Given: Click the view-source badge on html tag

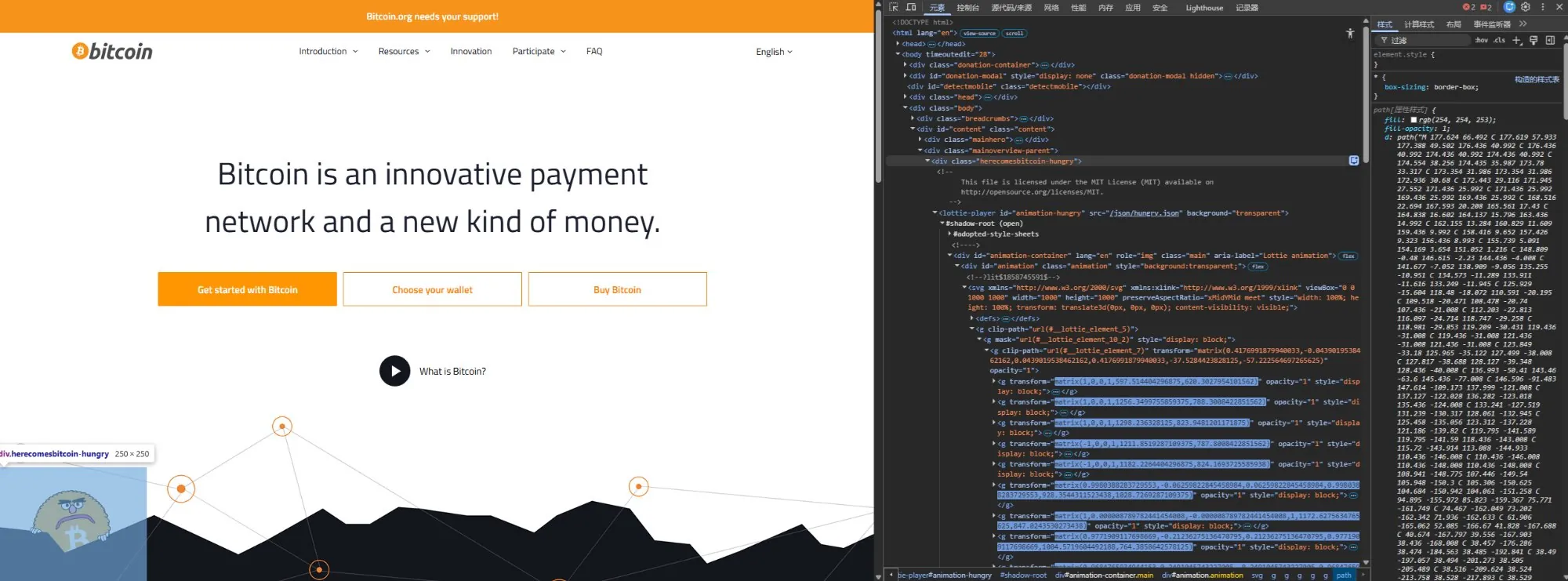Looking at the screenshot, I should point(980,34).
